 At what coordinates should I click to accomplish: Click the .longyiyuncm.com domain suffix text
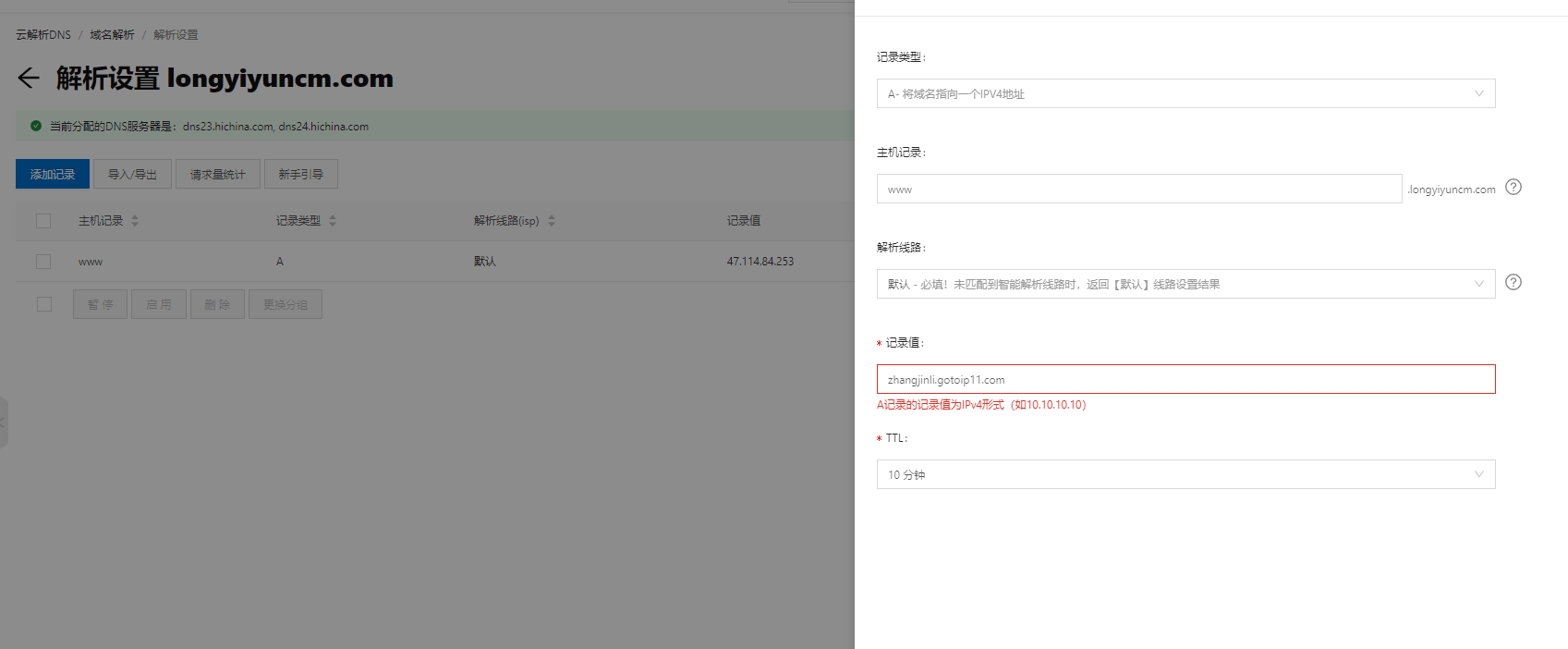[1452, 190]
